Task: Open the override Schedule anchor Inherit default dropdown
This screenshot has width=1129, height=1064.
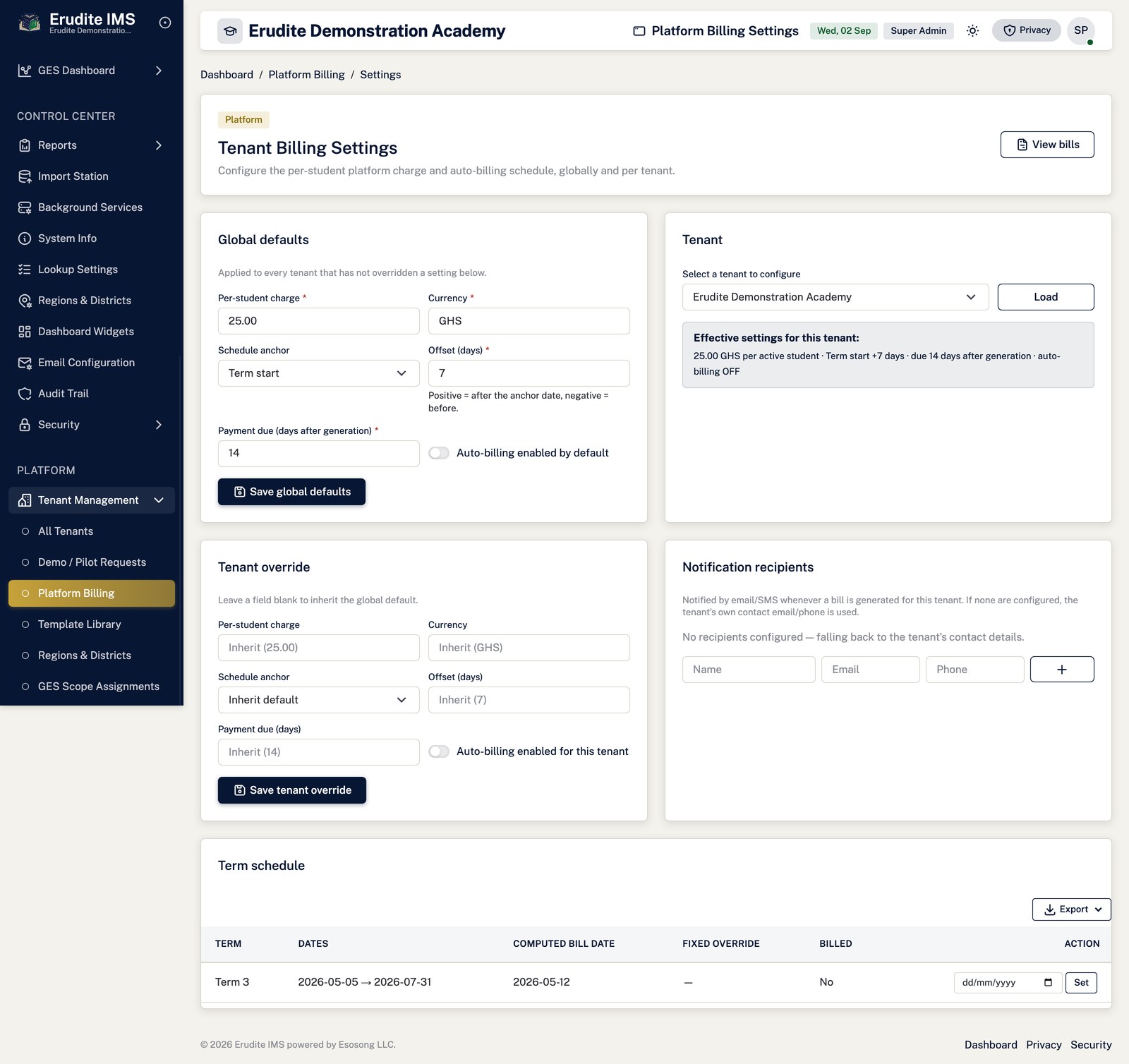Action: coord(319,700)
